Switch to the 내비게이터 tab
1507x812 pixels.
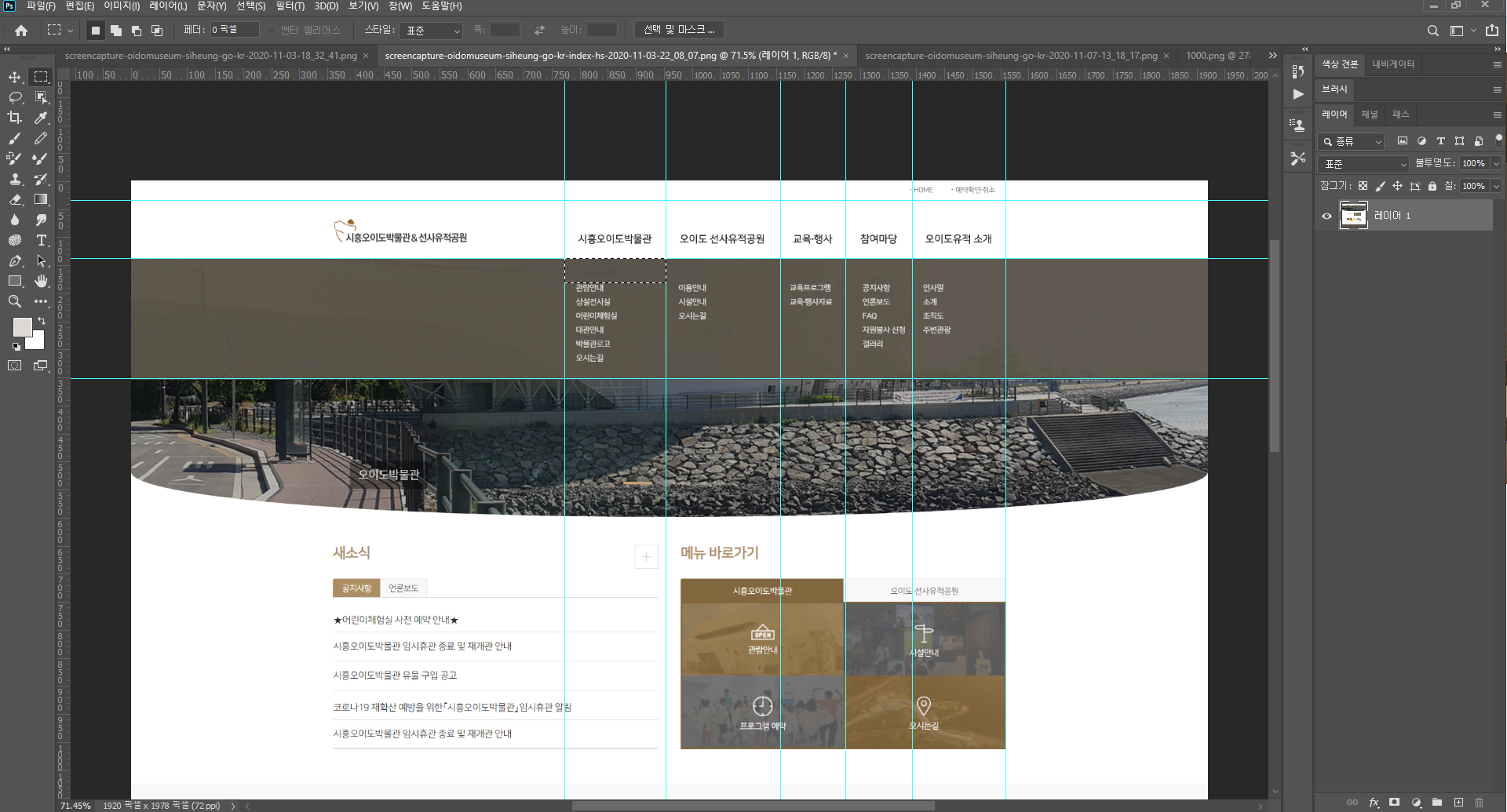1393,64
